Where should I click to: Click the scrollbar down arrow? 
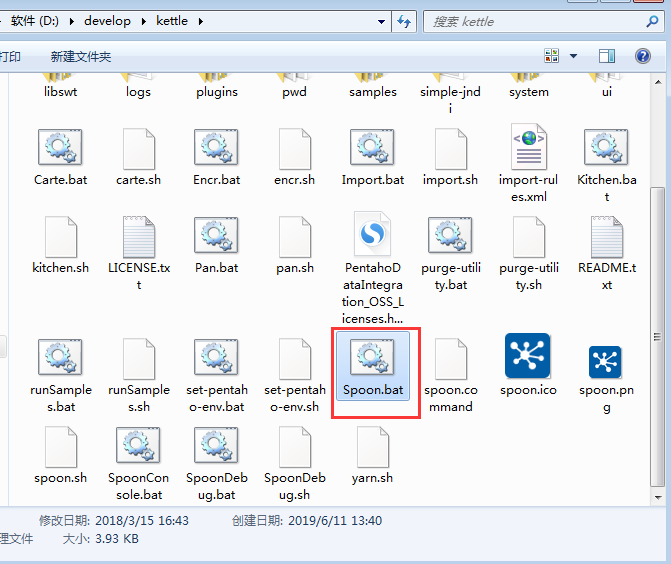coord(658,497)
